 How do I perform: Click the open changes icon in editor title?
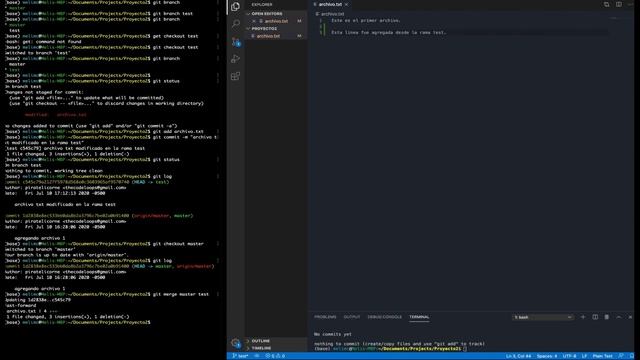pos(607,4)
